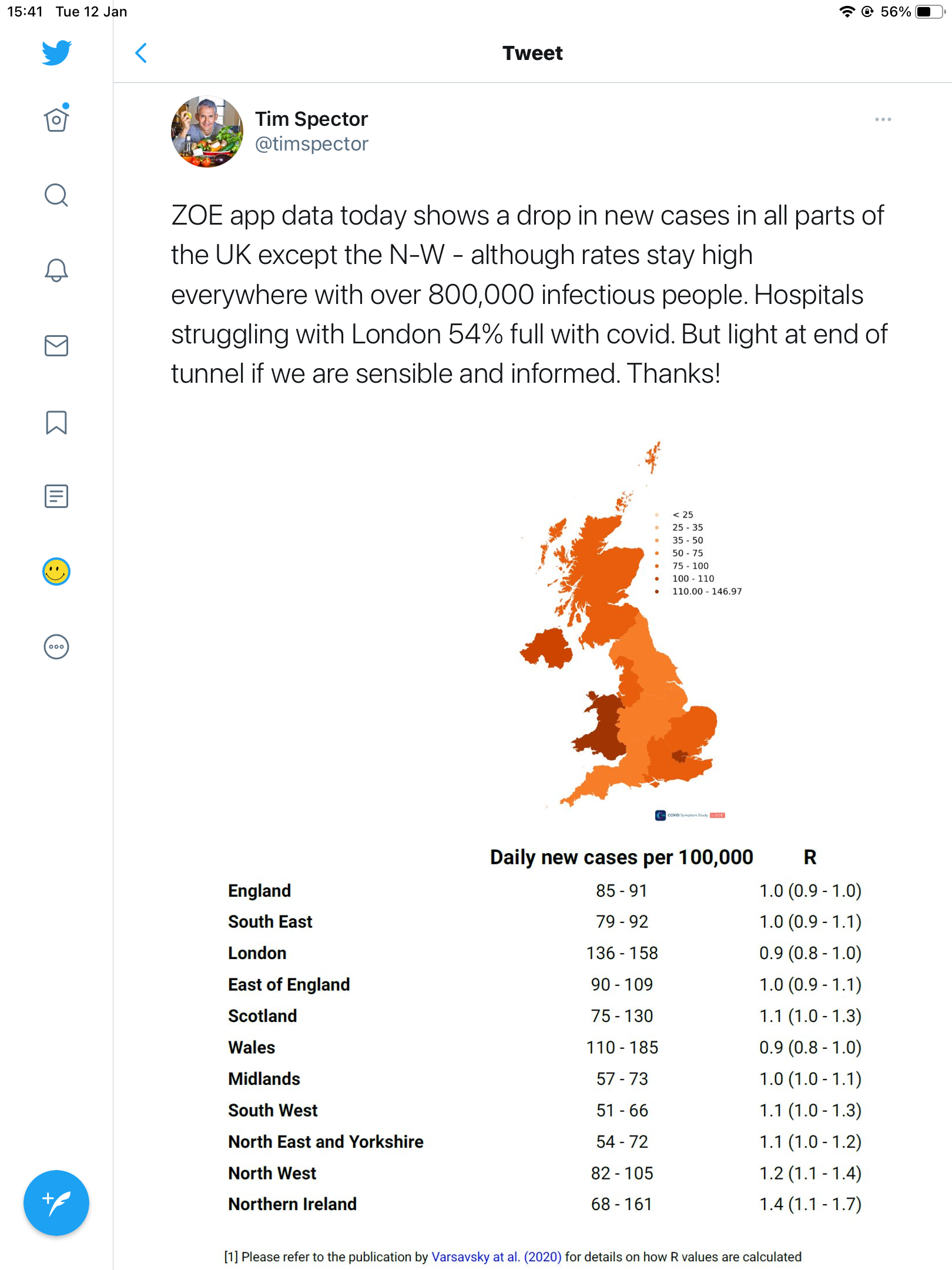Open the Home timeline icon
This screenshot has width=952, height=1270.
[56, 119]
